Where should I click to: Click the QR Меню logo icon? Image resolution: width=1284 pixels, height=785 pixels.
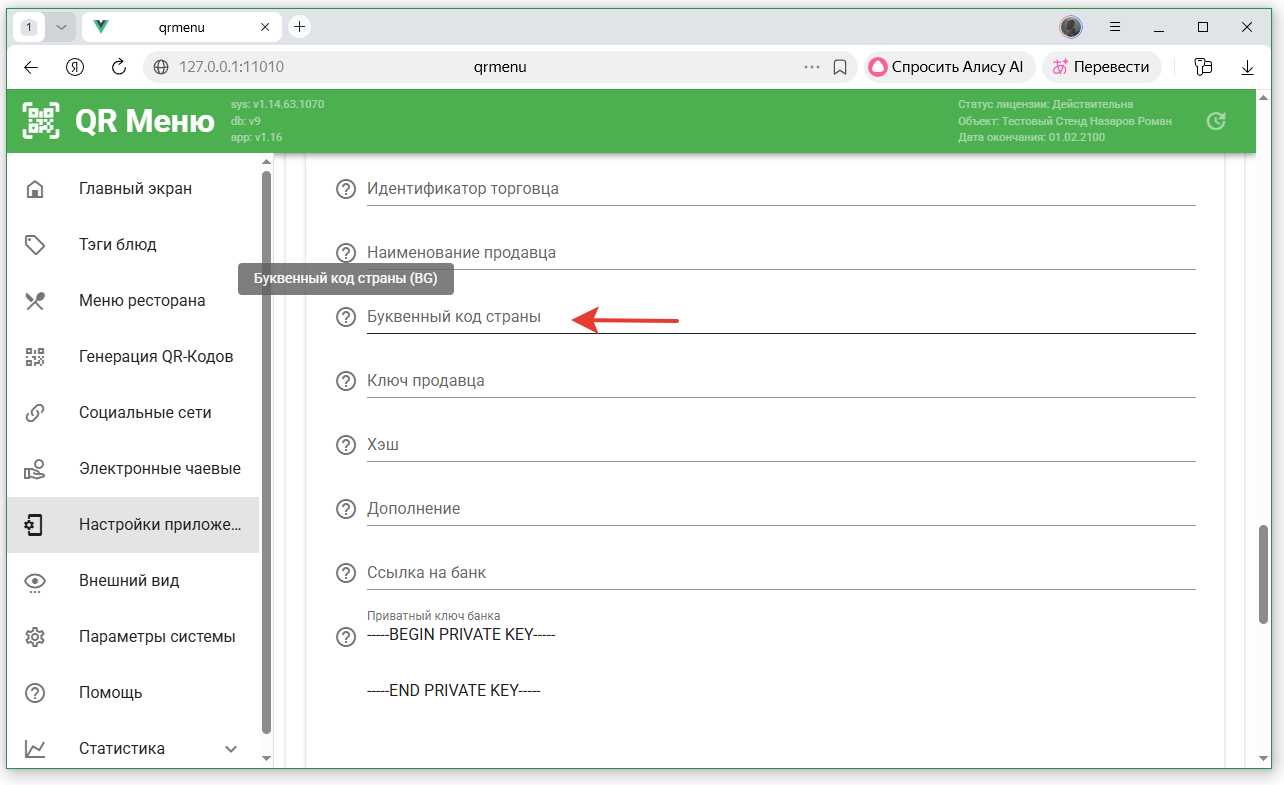click(41, 121)
